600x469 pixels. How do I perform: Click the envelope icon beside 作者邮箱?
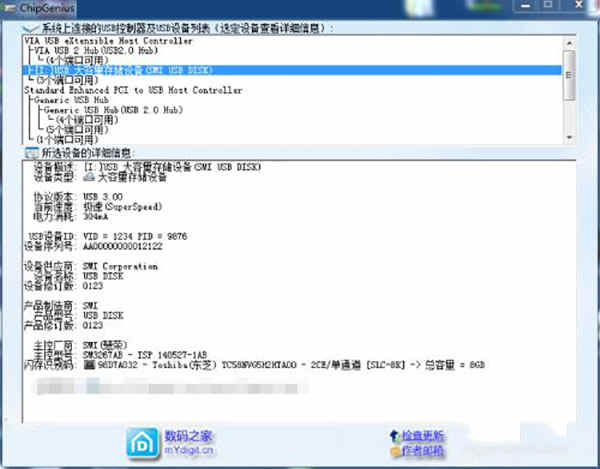coord(395,452)
